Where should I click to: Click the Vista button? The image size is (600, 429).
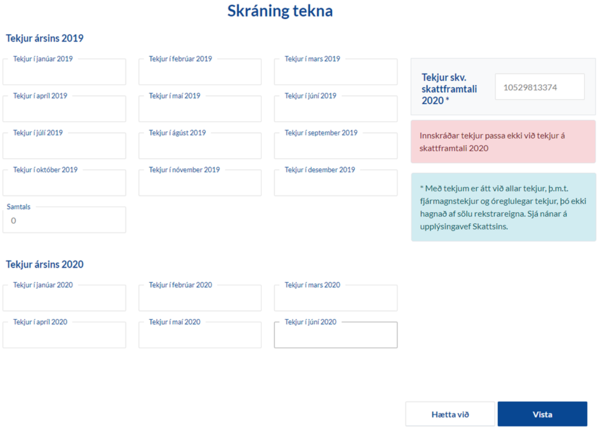542,414
